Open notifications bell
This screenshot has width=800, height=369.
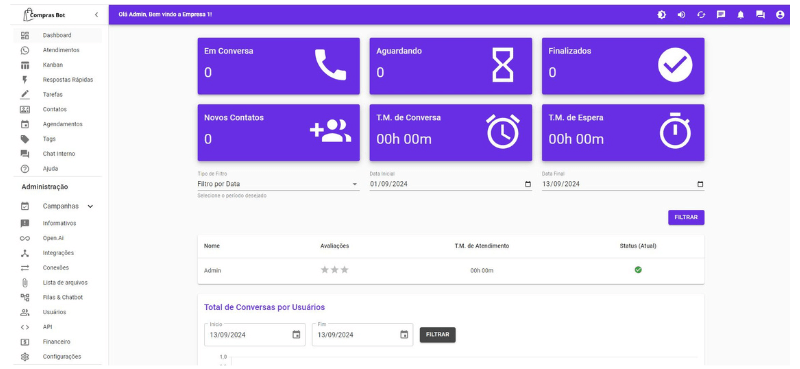[x=740, y=15]
